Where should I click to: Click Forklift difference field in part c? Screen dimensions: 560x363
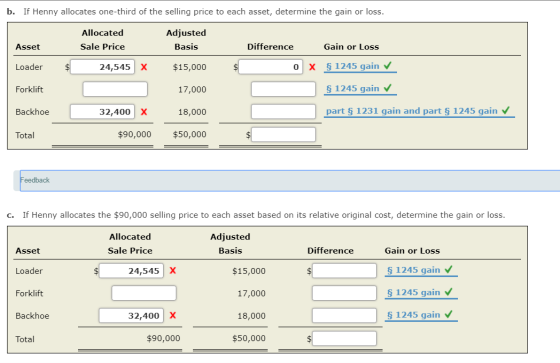[x=344, y=293]
